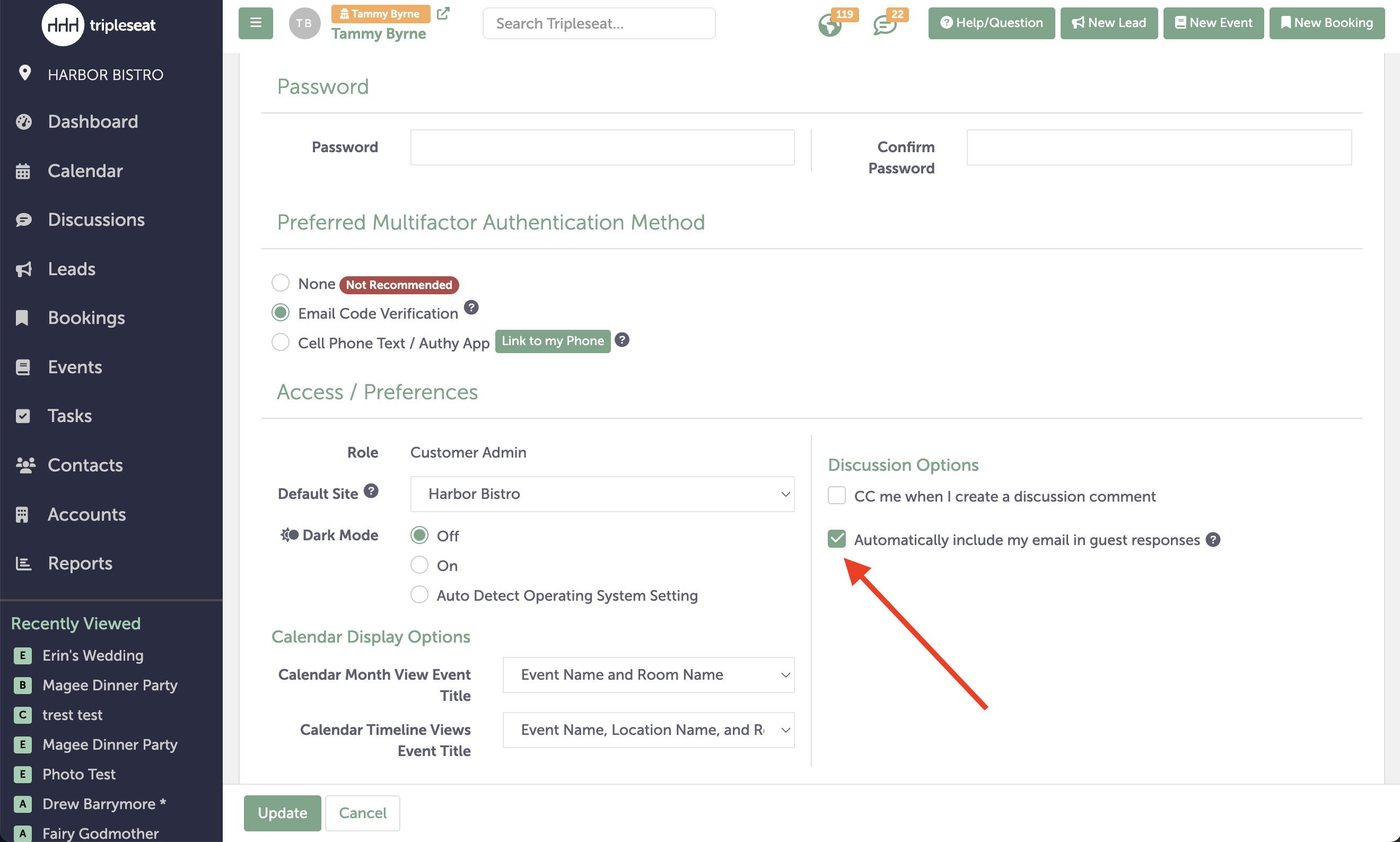The height and width of the screenshot is (842, 1400).
Task: Open external link icon beside Tammy Byrne
Action: (443, 14)
